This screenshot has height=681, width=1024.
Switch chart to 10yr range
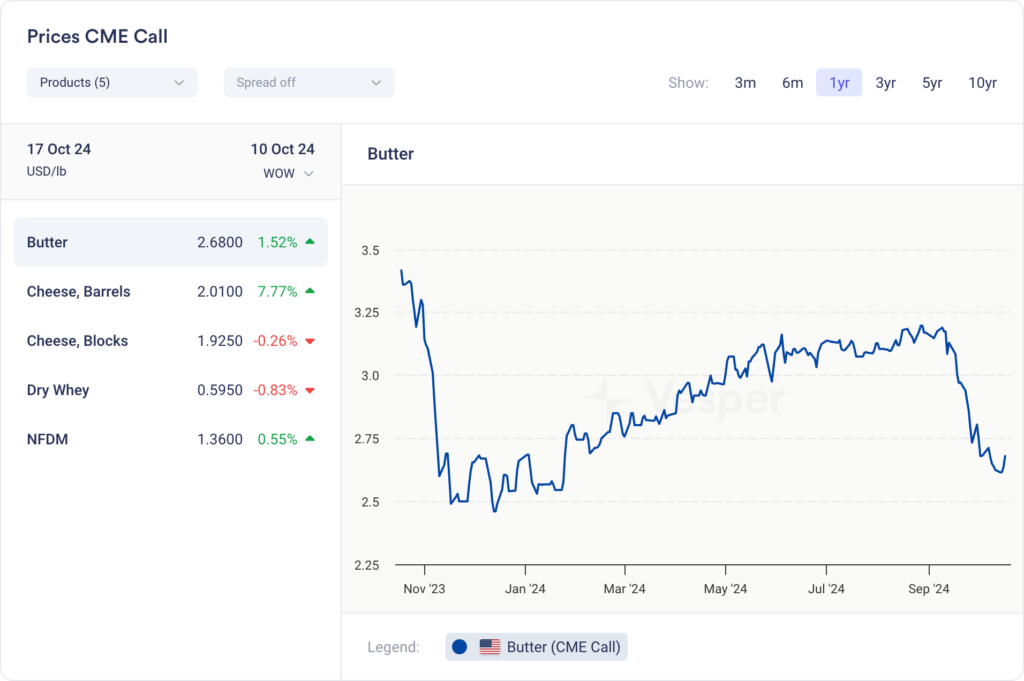[982, 83]
